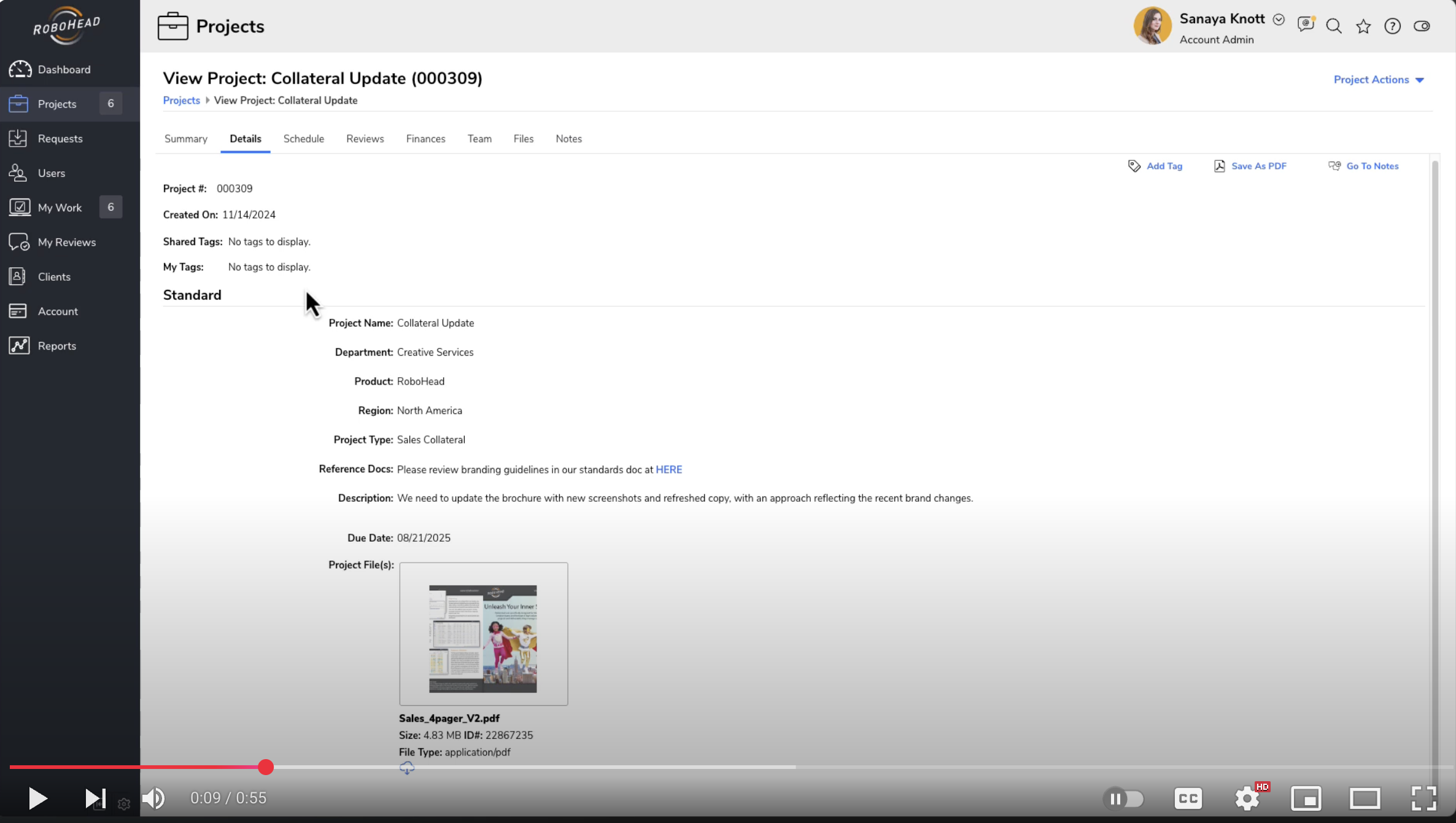Click Save As PDF link text
The width and height of the screenshot is (1456, 823).
tap(1259, 166)
